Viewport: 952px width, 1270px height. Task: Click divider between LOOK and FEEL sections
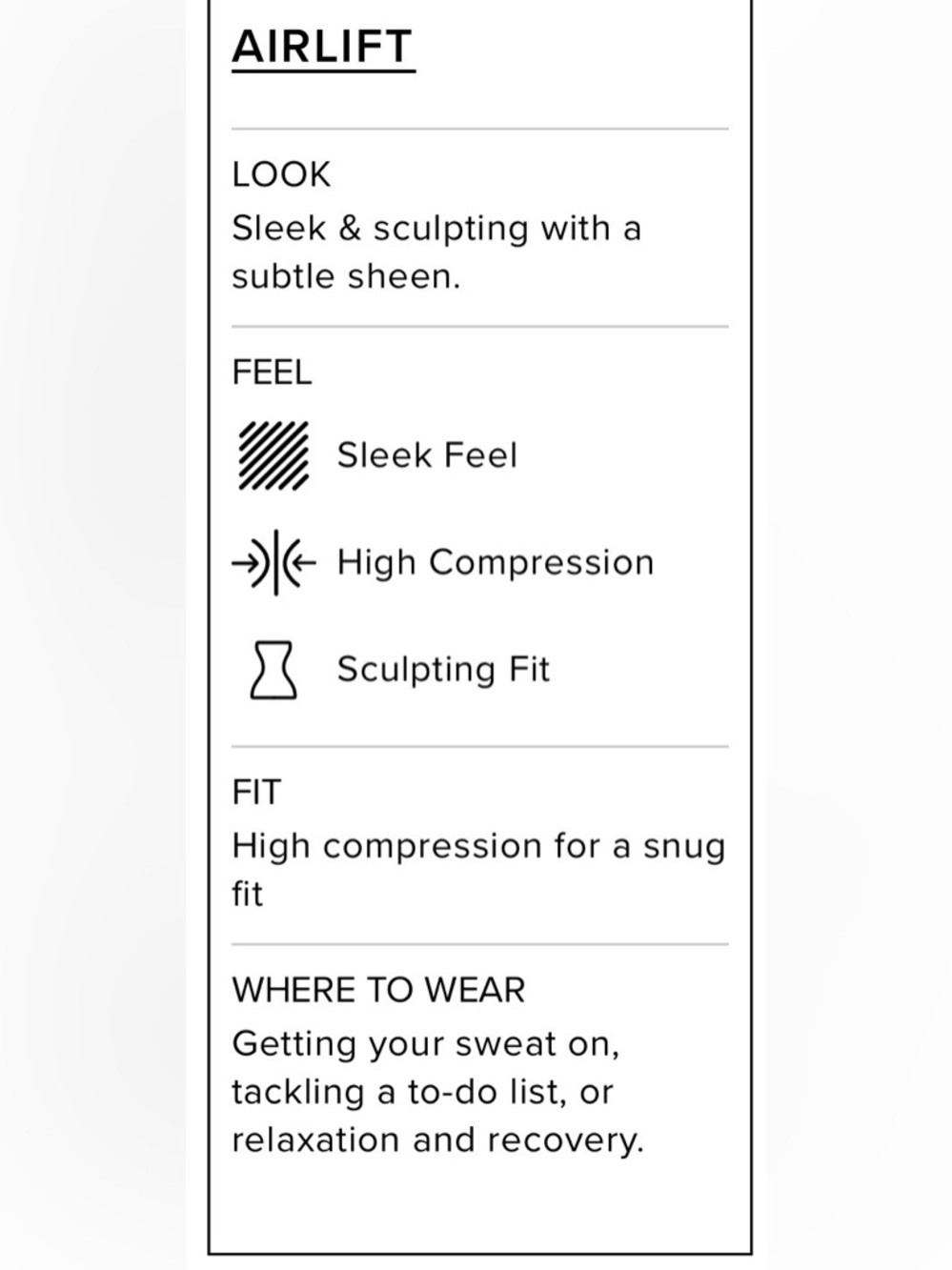tap(480, 327)
